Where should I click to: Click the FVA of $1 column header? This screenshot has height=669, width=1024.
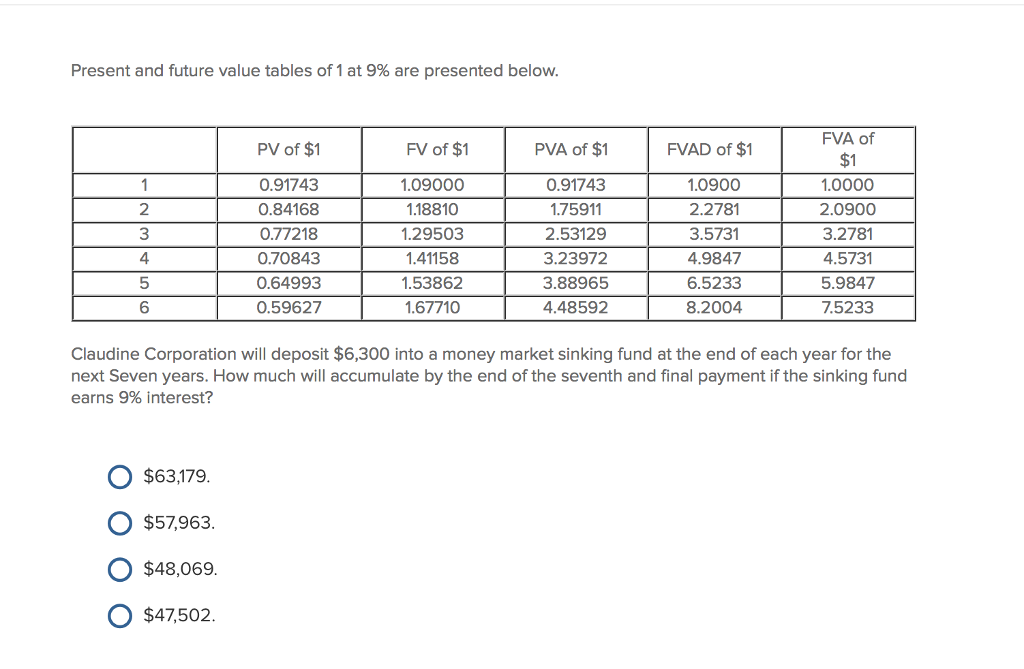847,150
